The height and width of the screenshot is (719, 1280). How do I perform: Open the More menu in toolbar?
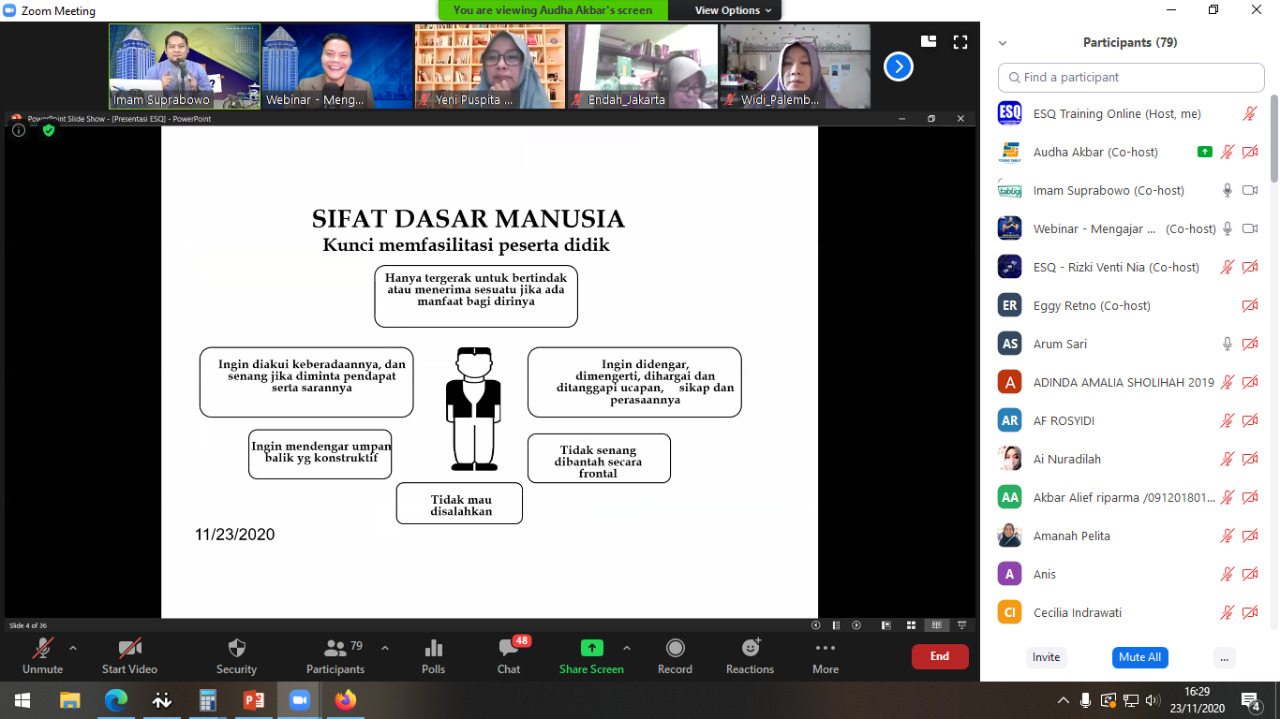click(x=825, y=648)
